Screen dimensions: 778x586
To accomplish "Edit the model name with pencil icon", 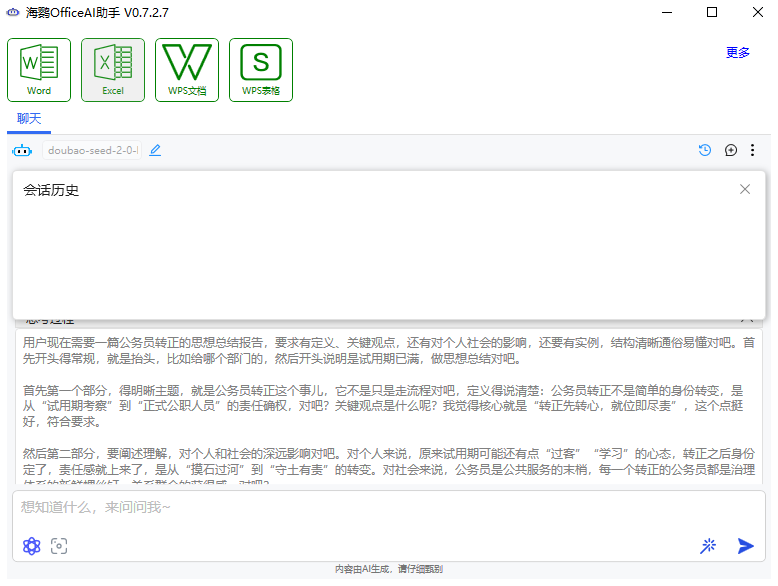I will click(x=155, y=150).
